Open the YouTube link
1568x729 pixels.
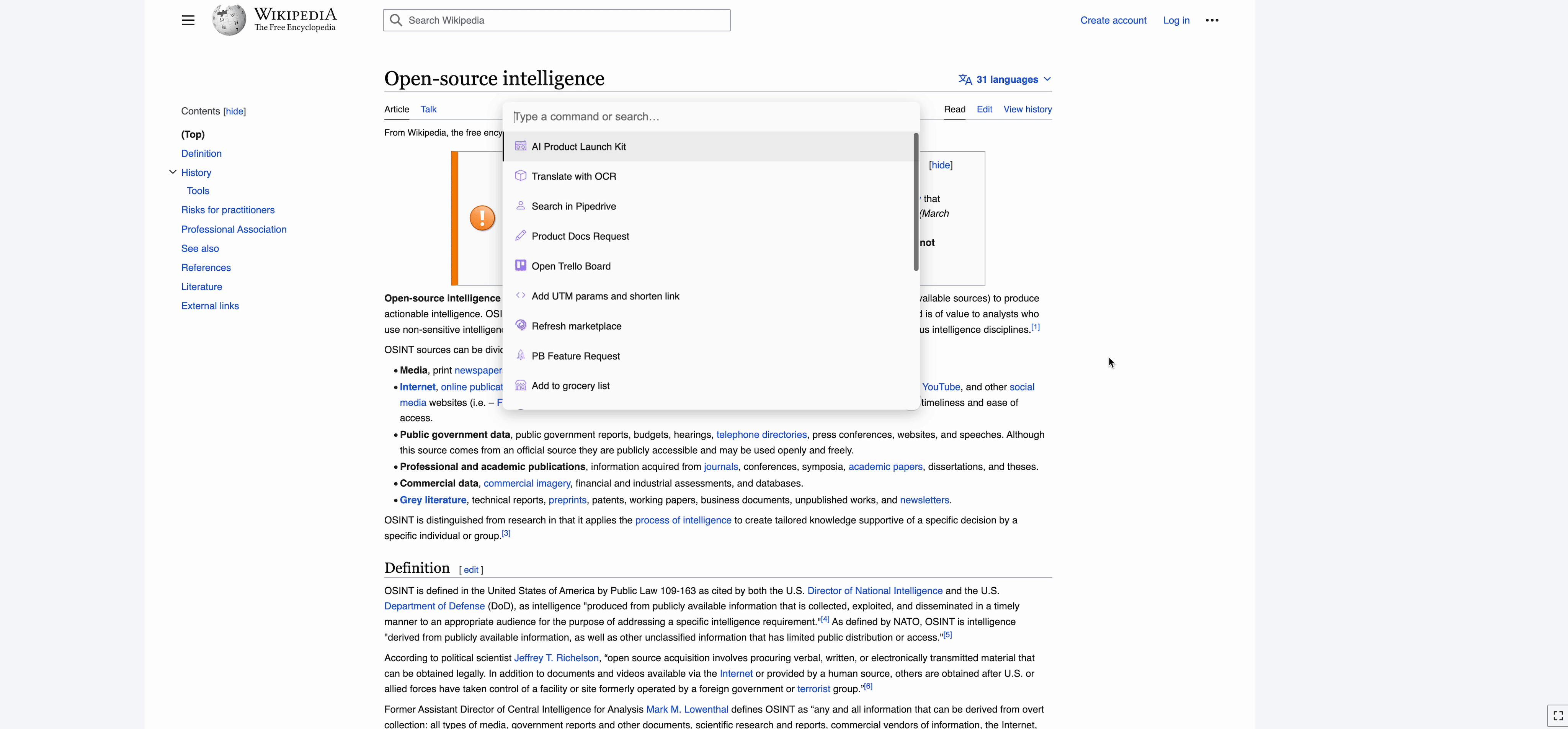(x=941, y=387)
